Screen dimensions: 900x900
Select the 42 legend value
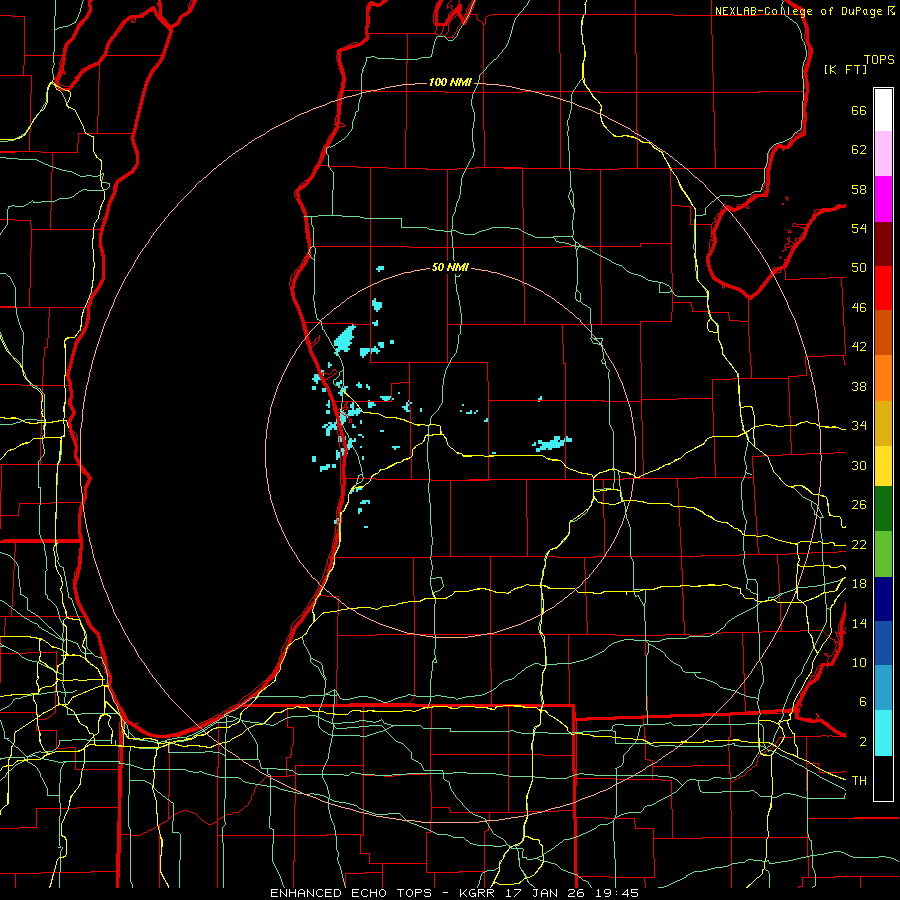pyautogui.click(x=859, y=347)
